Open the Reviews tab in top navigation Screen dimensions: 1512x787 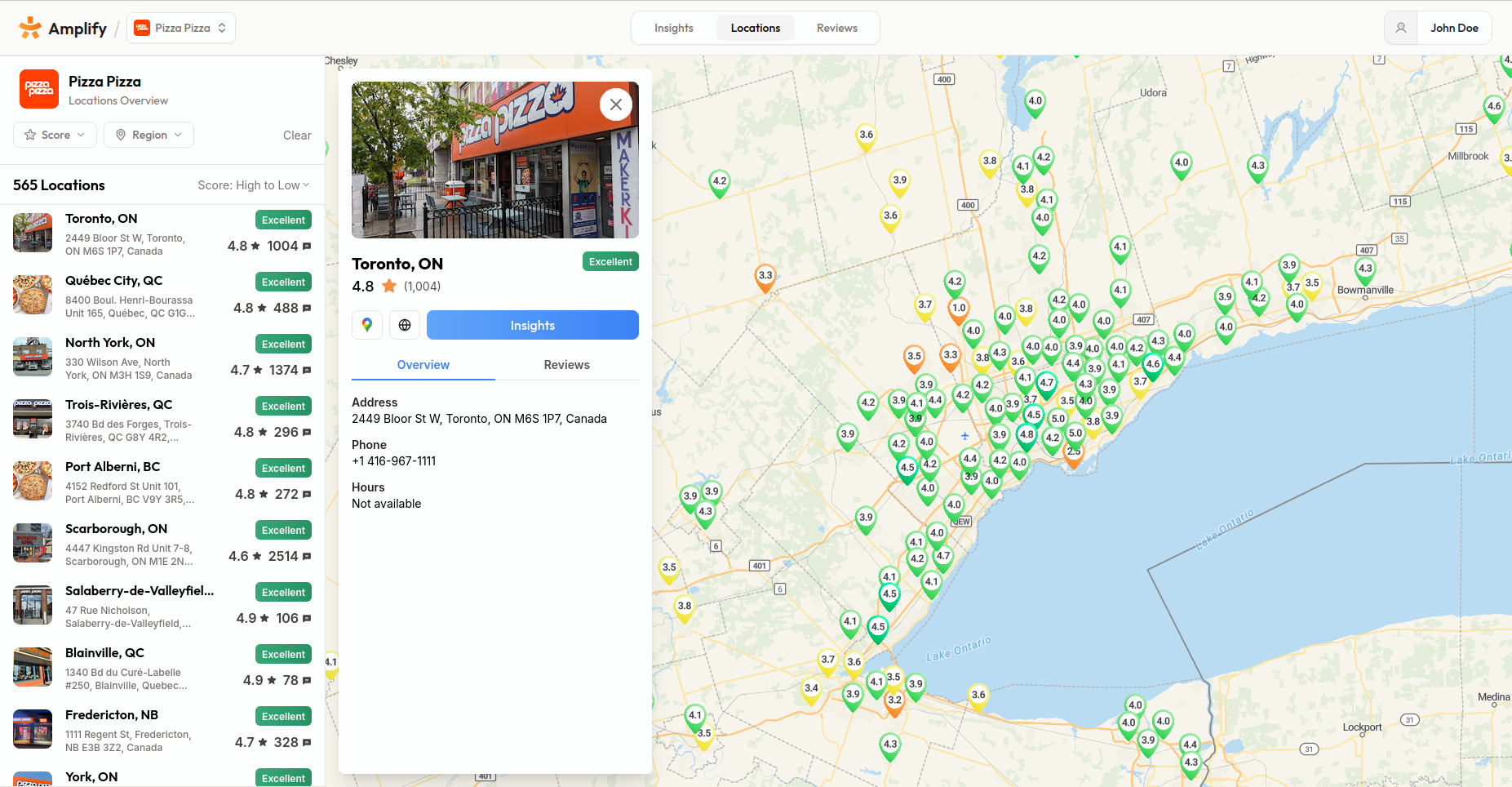click(837, 28)
